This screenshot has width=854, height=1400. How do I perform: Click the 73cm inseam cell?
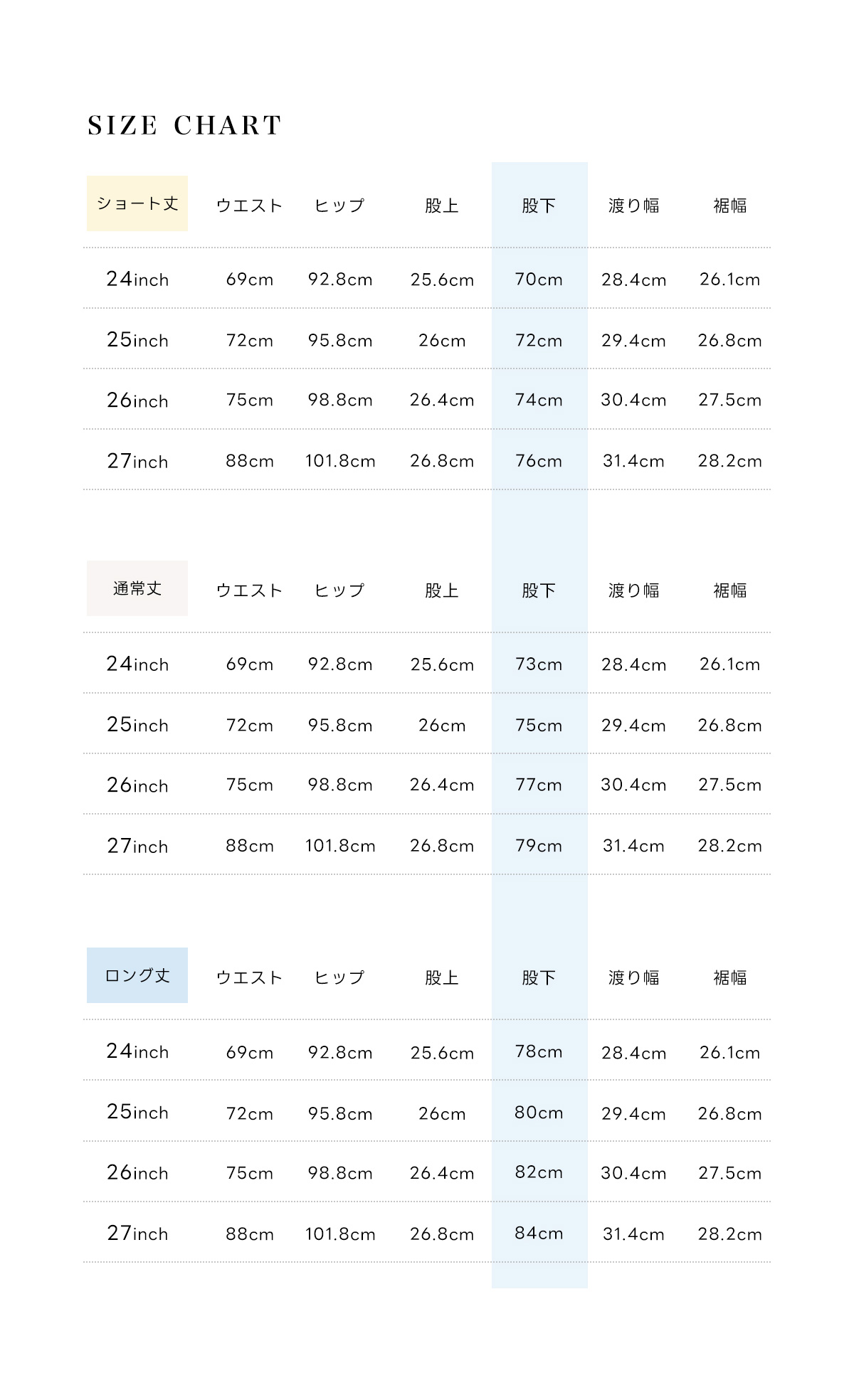pos(539,664)
